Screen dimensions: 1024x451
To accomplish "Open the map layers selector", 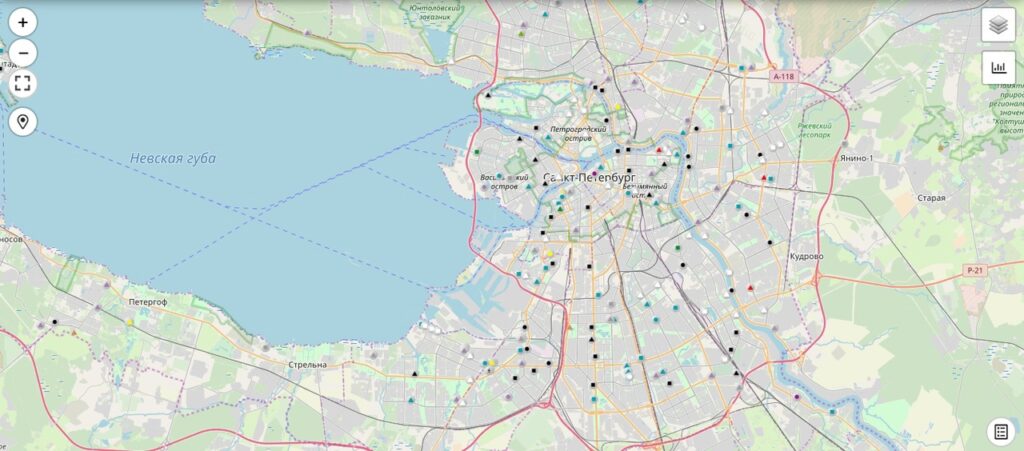I will pyautogui.click(x=998, y=25).
